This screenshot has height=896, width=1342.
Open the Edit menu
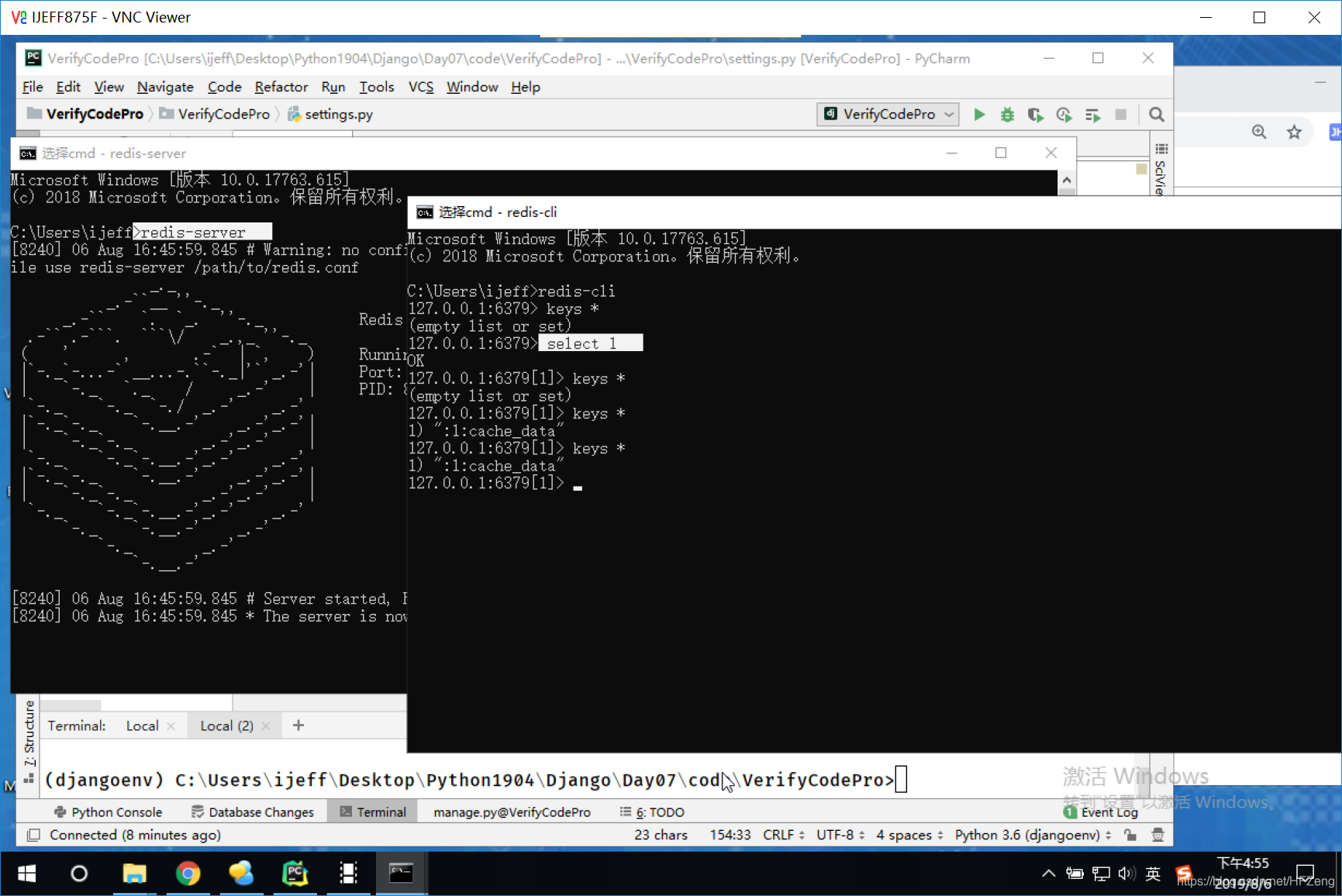tap(67, 87)
